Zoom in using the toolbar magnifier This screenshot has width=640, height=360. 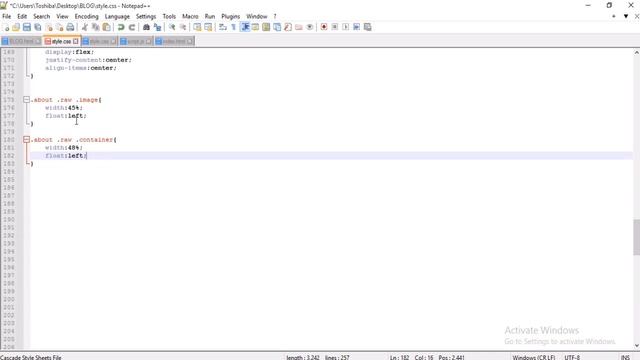point(172,27)
